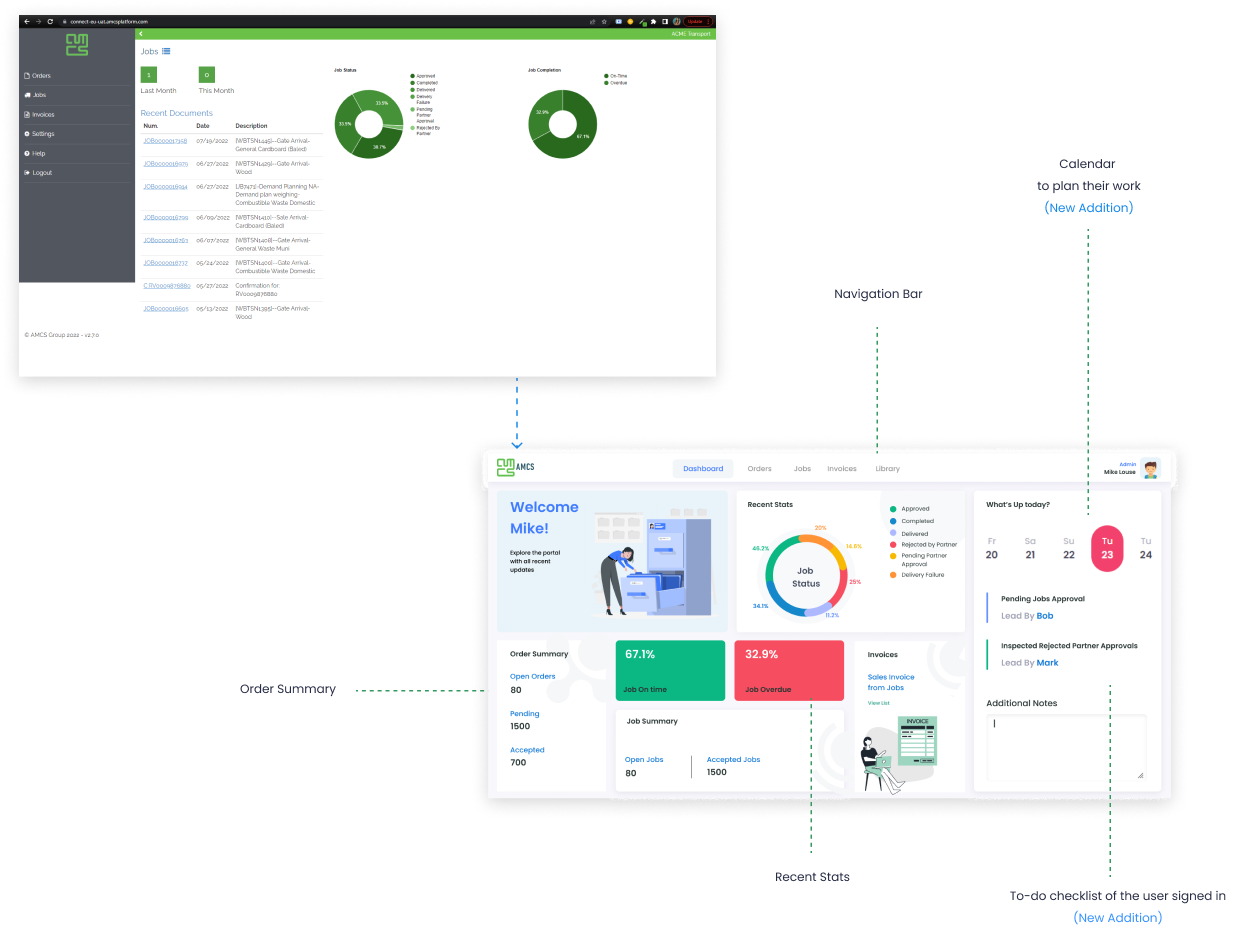The height and width of the screenshot is (929, 1233).
Task: Click Logout in the sidebar
Action: (38, 173)
